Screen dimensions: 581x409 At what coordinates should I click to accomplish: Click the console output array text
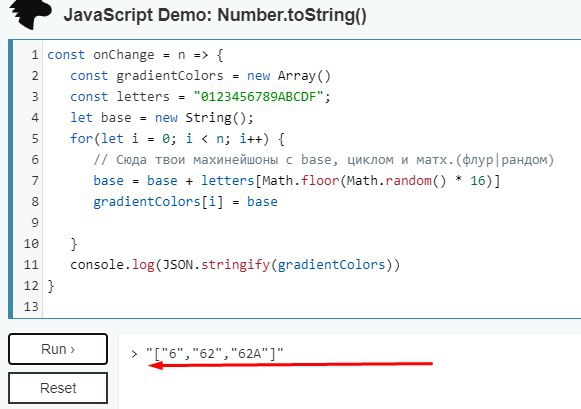pos(215,353)
